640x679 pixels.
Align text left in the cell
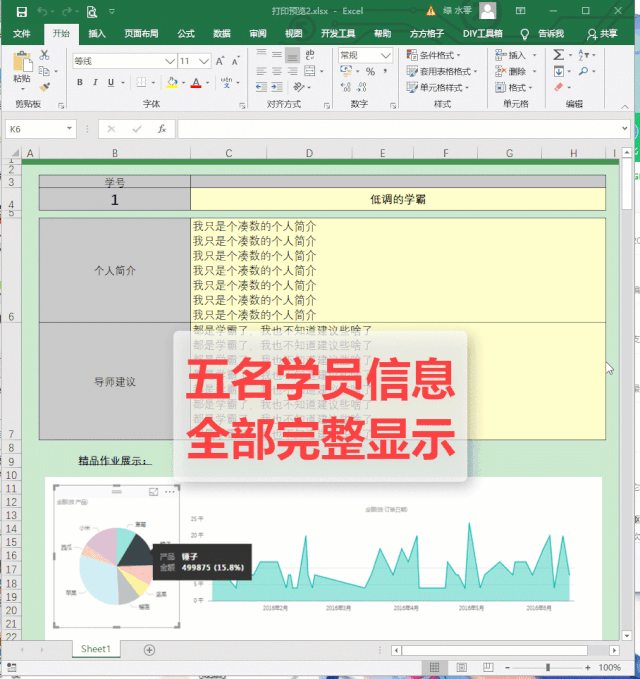[261, 71]
